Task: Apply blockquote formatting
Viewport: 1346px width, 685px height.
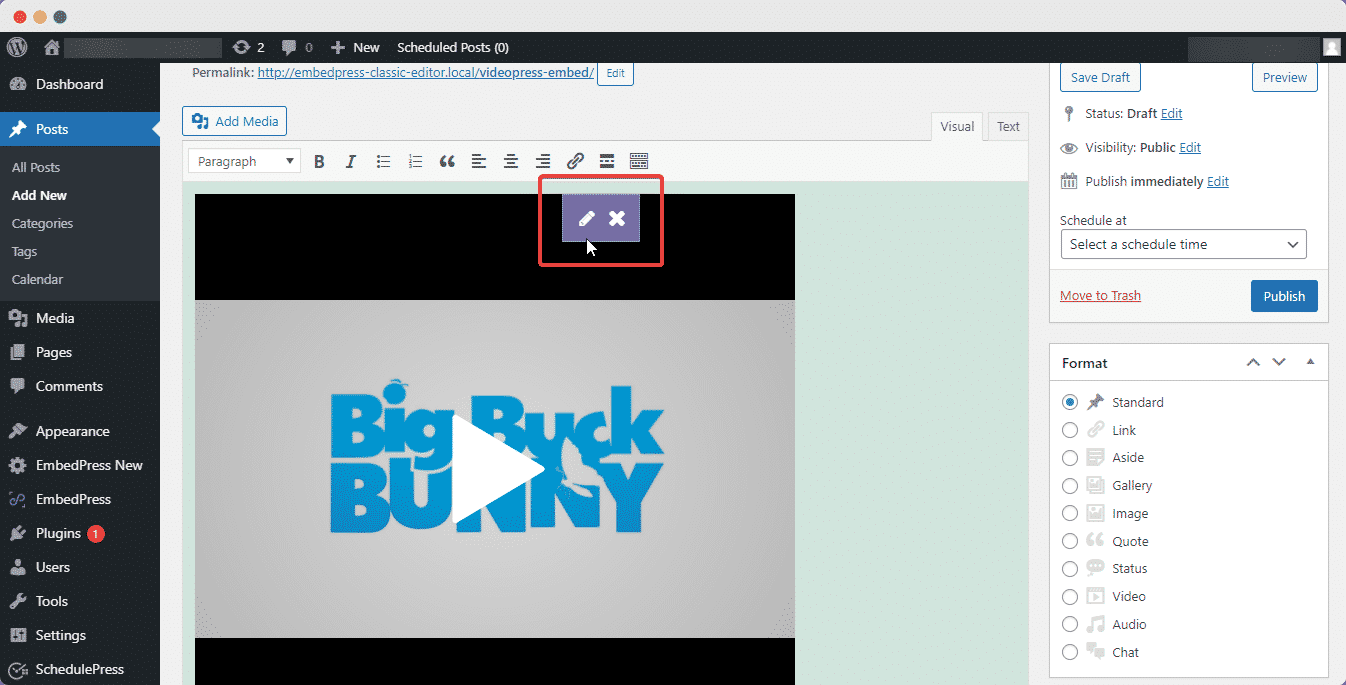Action: (447, 160)
